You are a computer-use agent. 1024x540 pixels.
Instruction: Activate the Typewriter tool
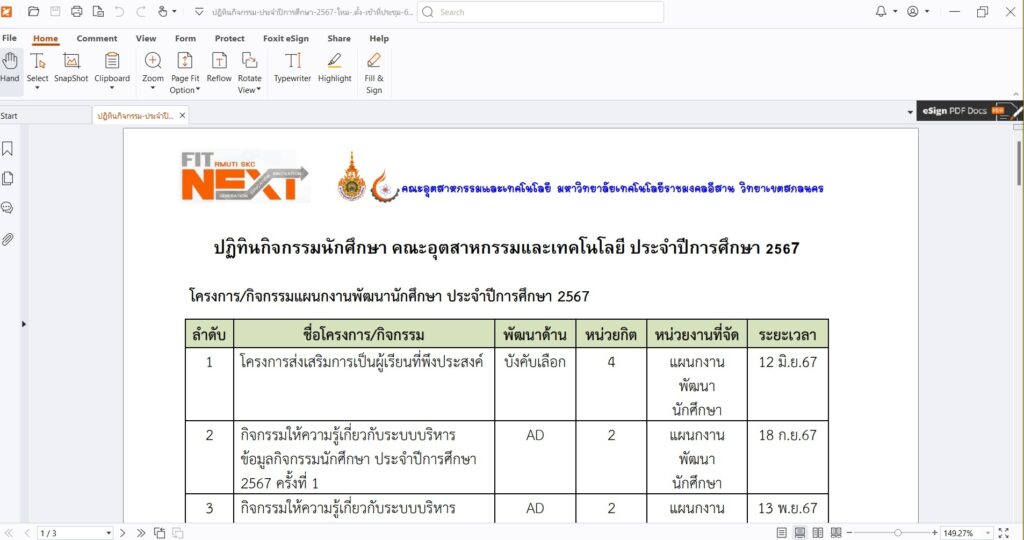(292, 67)
